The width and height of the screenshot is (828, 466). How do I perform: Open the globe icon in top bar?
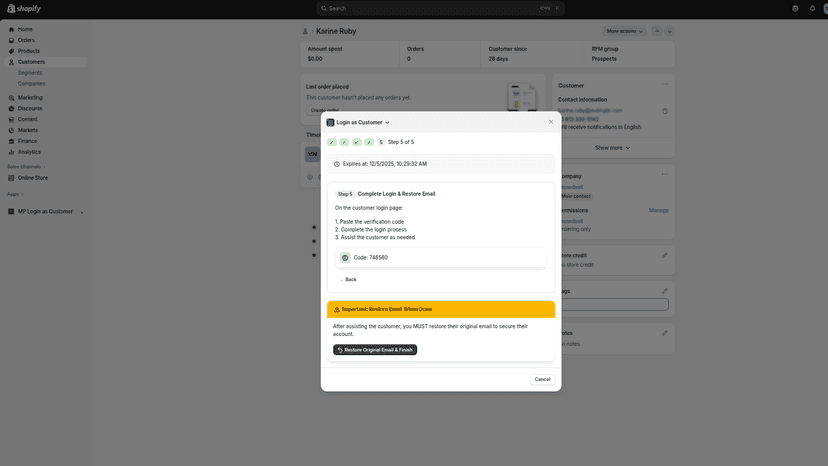pyautogui.click(x=795, y=8)
